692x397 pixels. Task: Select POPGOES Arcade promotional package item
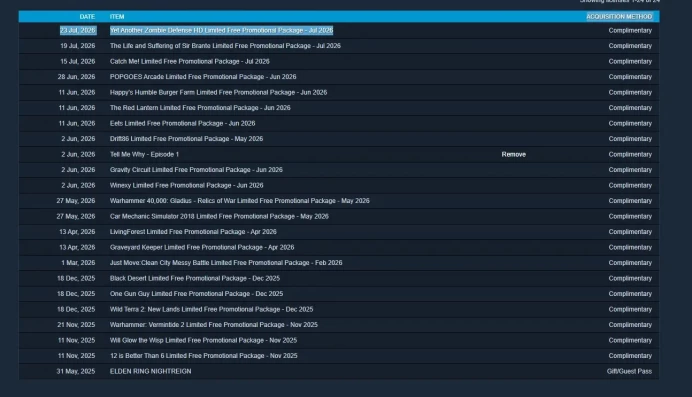[203, 77]
